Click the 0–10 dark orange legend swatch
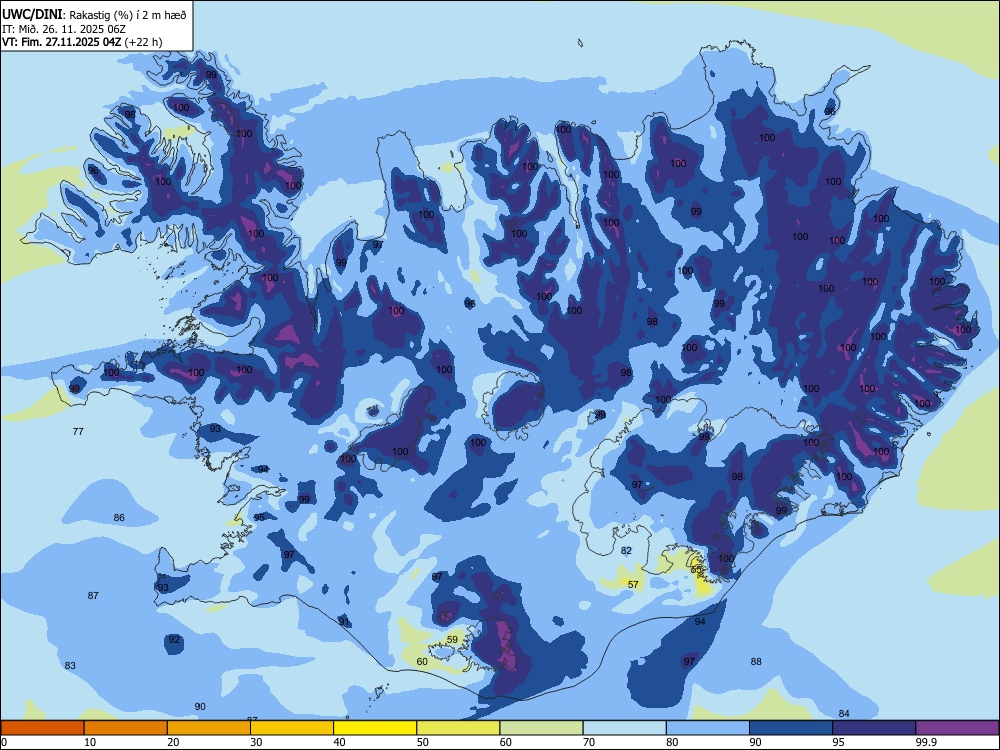 [x=42, y=728]
